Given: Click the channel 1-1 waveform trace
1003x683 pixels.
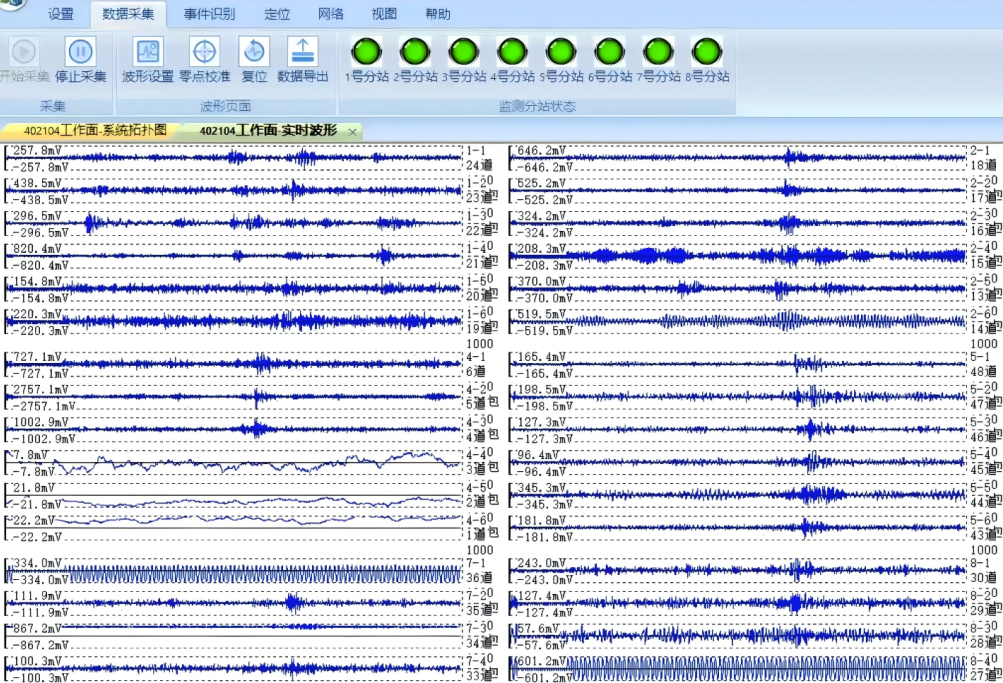Looking at the screenshot, I should [x=235, y=158].
